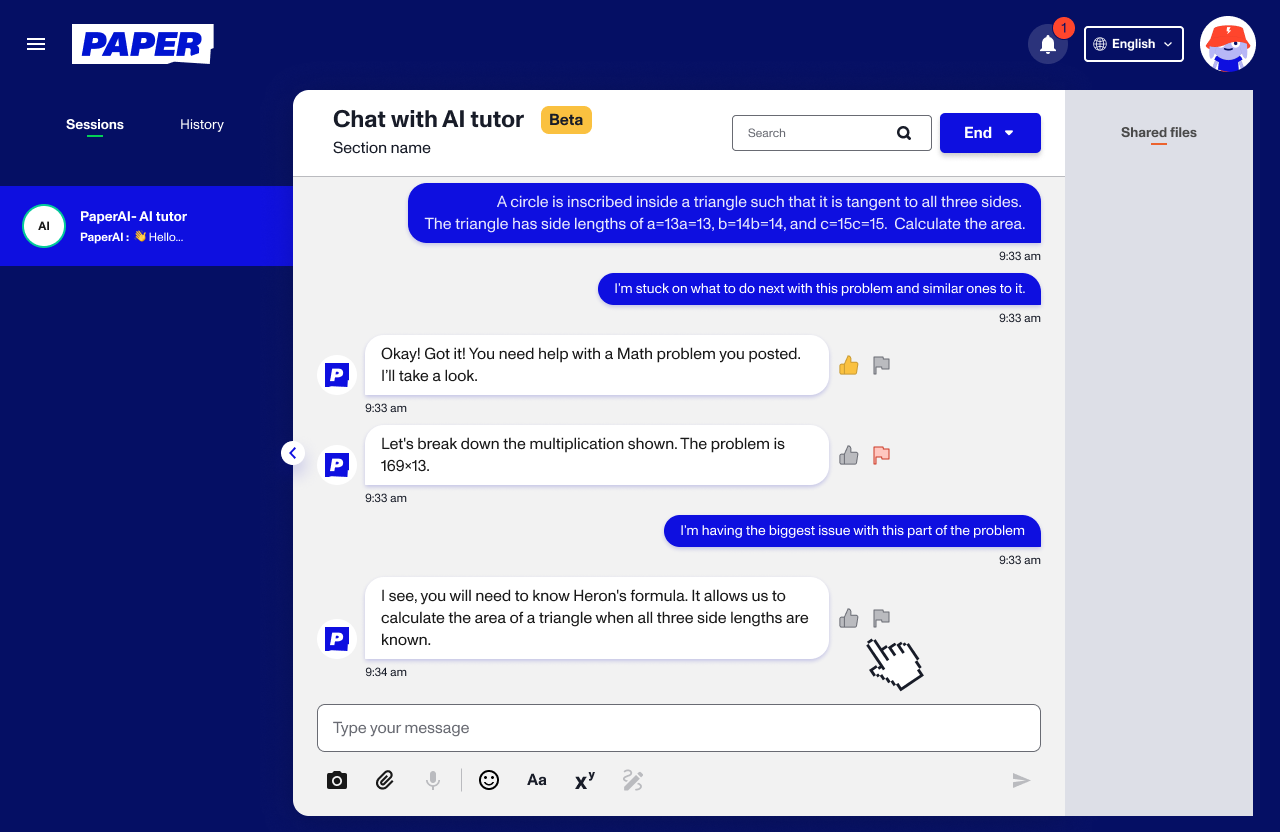The image size is (1280, 832).
Task: Click the AI avatar circle in session list
Action: pyautogui.click(x=44, y=226)
